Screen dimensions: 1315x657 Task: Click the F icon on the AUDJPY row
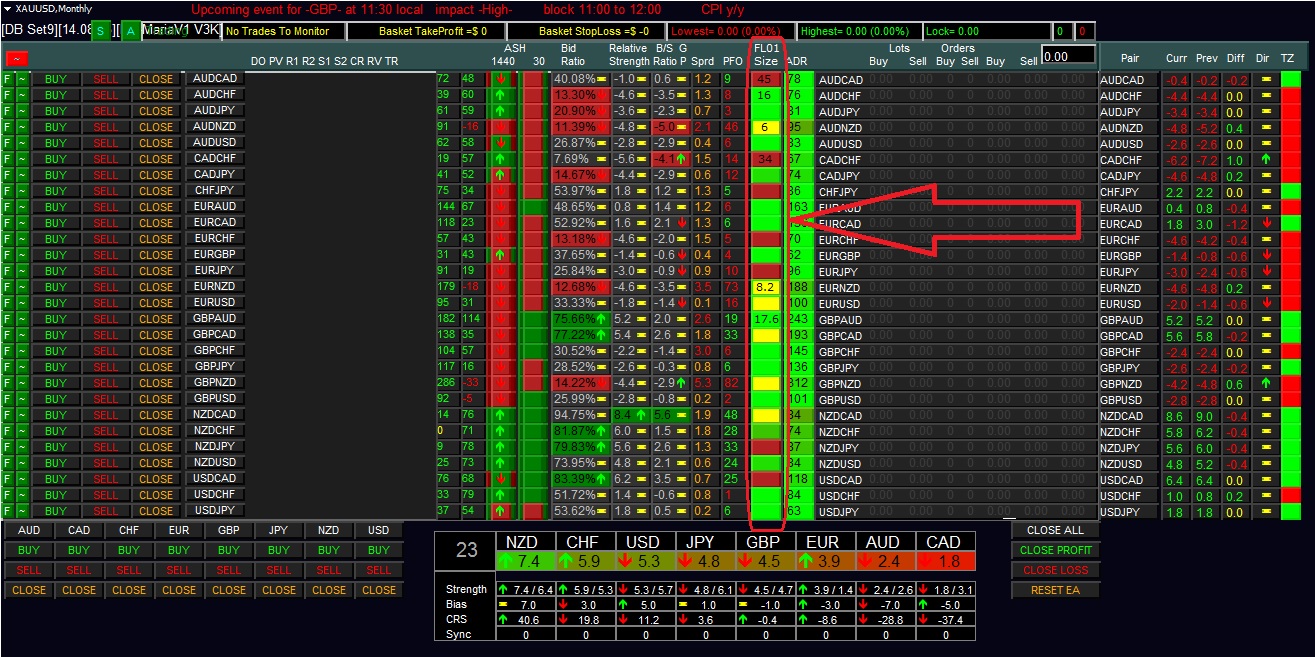coord(8,111)
